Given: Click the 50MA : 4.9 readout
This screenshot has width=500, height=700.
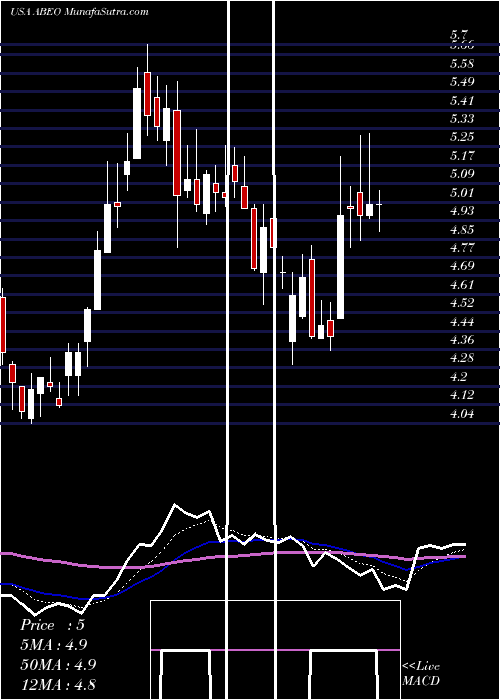Looking at the screenshot, I should [x=57, y=665].
